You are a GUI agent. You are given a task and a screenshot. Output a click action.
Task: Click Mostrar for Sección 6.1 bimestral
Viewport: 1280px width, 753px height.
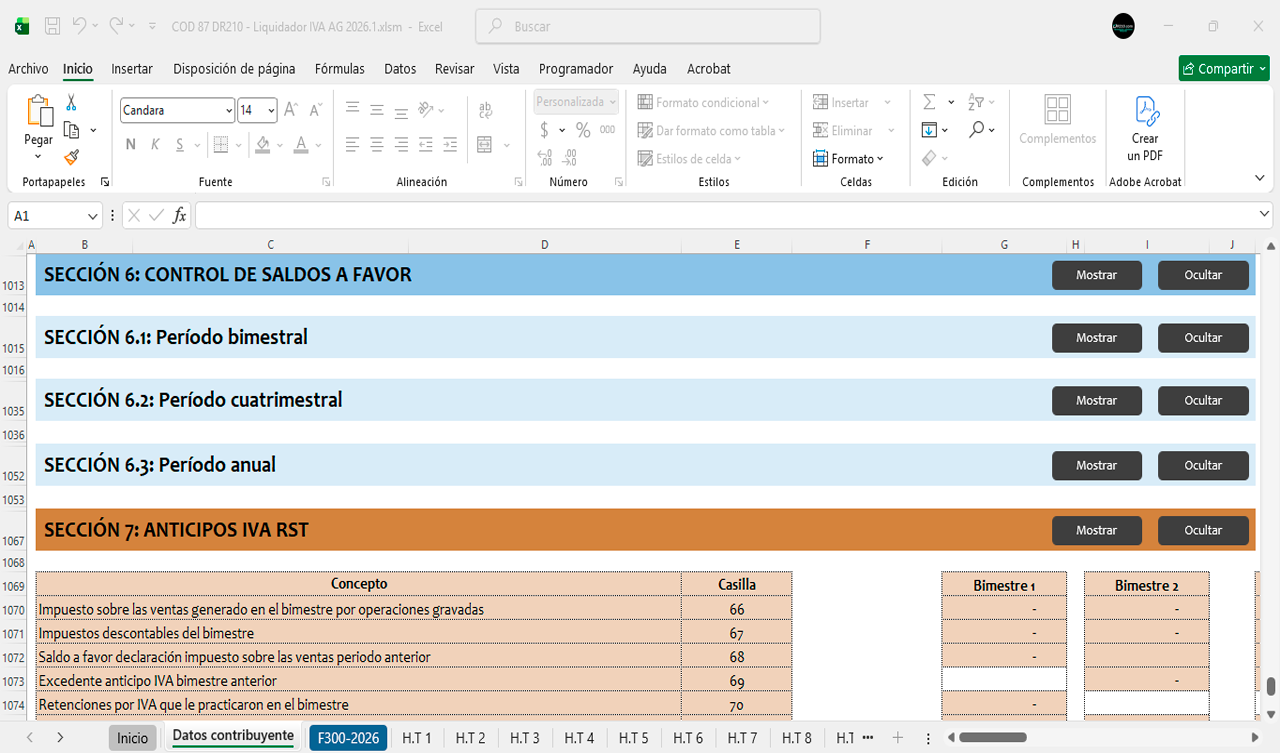[x=1096, y=338]
